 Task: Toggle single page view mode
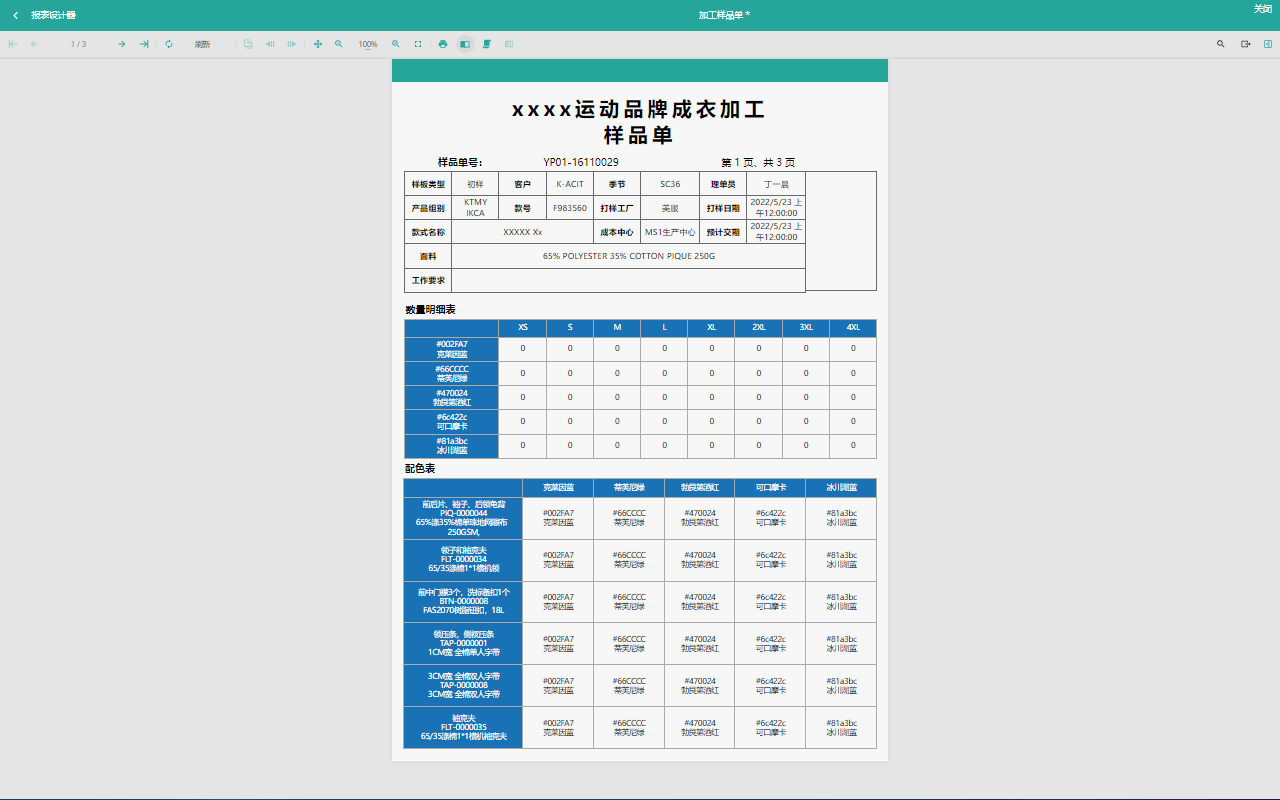(465, 44)
